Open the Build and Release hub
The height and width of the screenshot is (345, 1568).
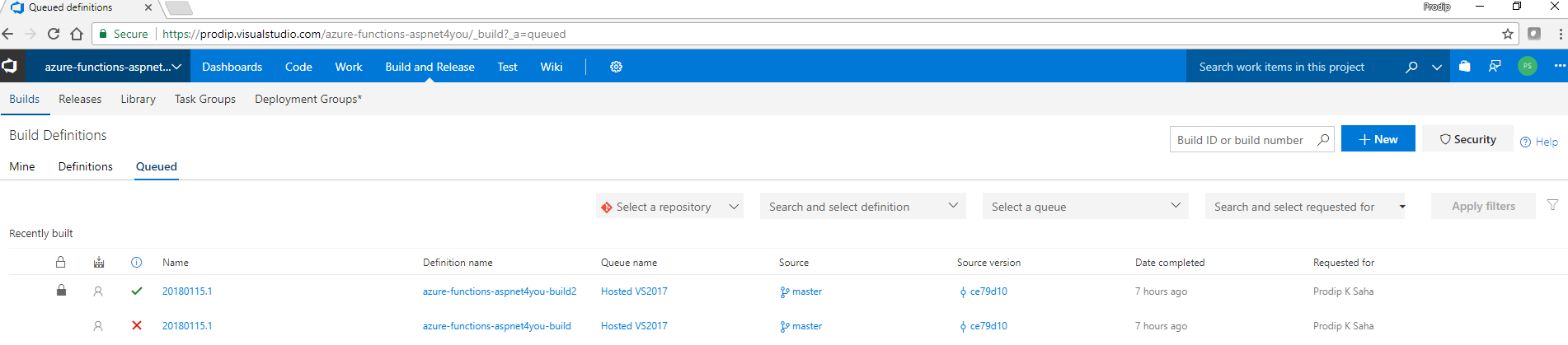[x=430, y=67]
